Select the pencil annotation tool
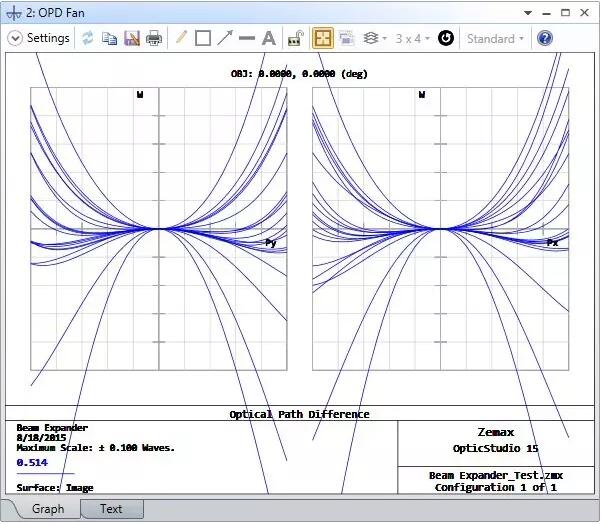The image size is (603, 524). coord(181,38)
